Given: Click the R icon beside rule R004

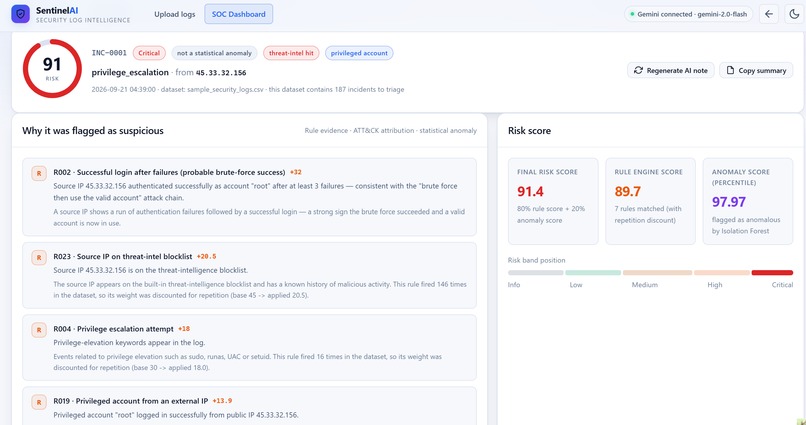Looking at the screenshot, I should [x=39, y=330].
